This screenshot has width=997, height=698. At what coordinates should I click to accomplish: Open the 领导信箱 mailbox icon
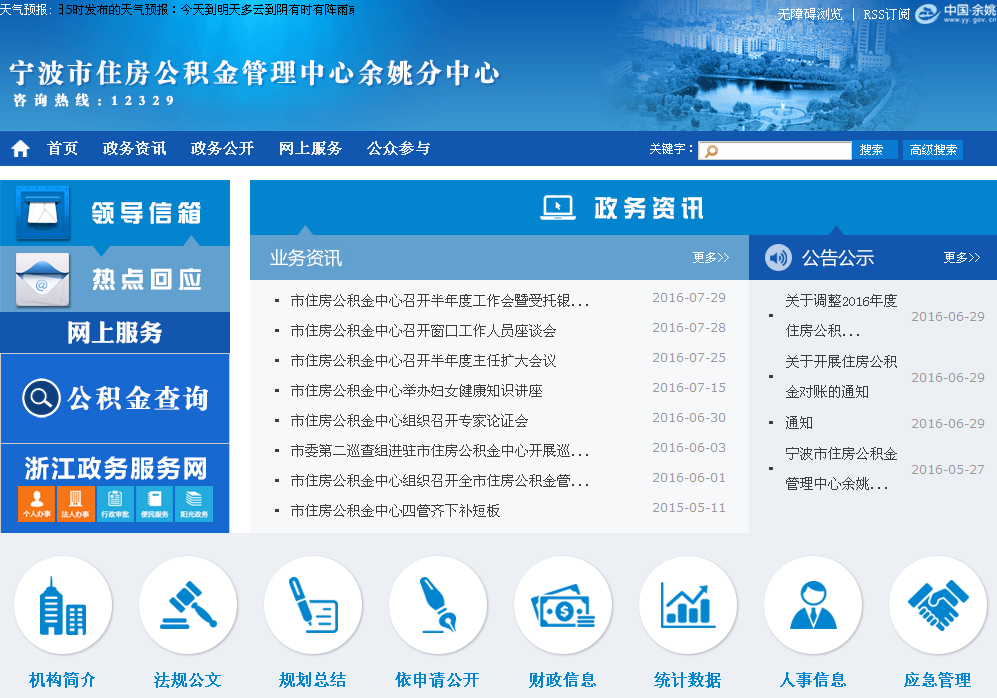43,212
